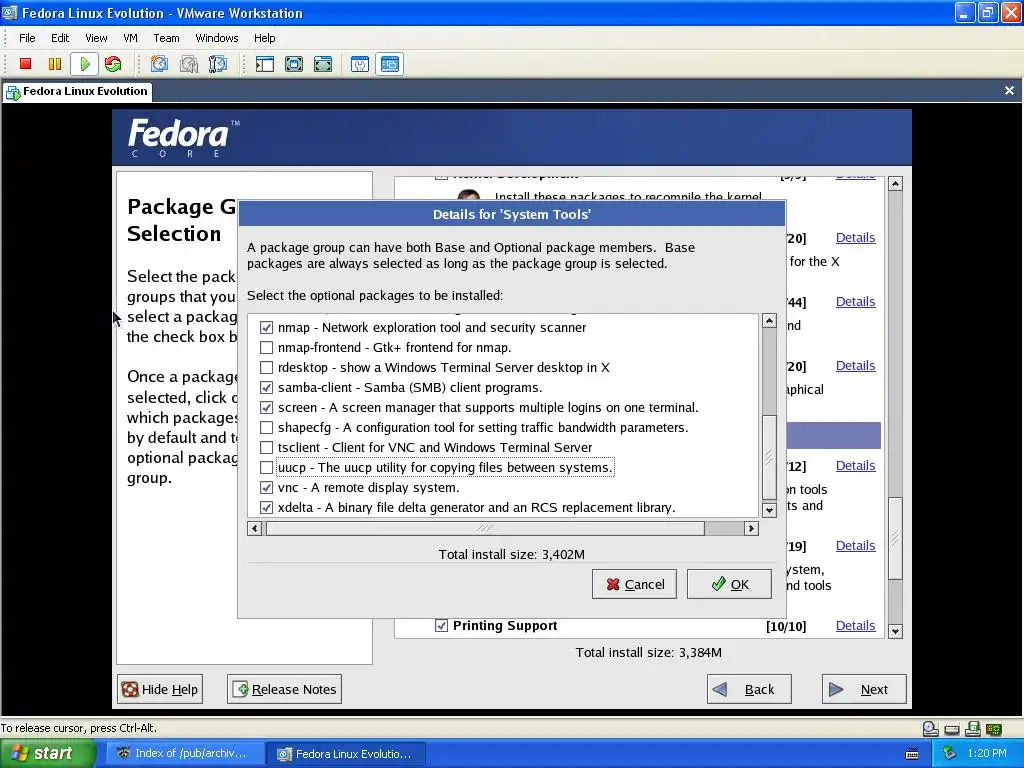Click the Fedora Linux Evolutio taskbar item
The image size is (1024, 768).
tap(346, 754)
